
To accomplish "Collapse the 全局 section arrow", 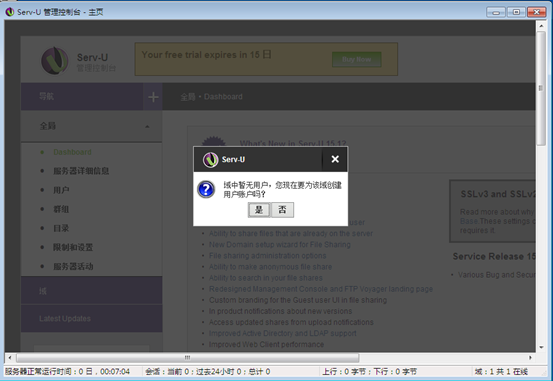I will (x=147, y=126).
